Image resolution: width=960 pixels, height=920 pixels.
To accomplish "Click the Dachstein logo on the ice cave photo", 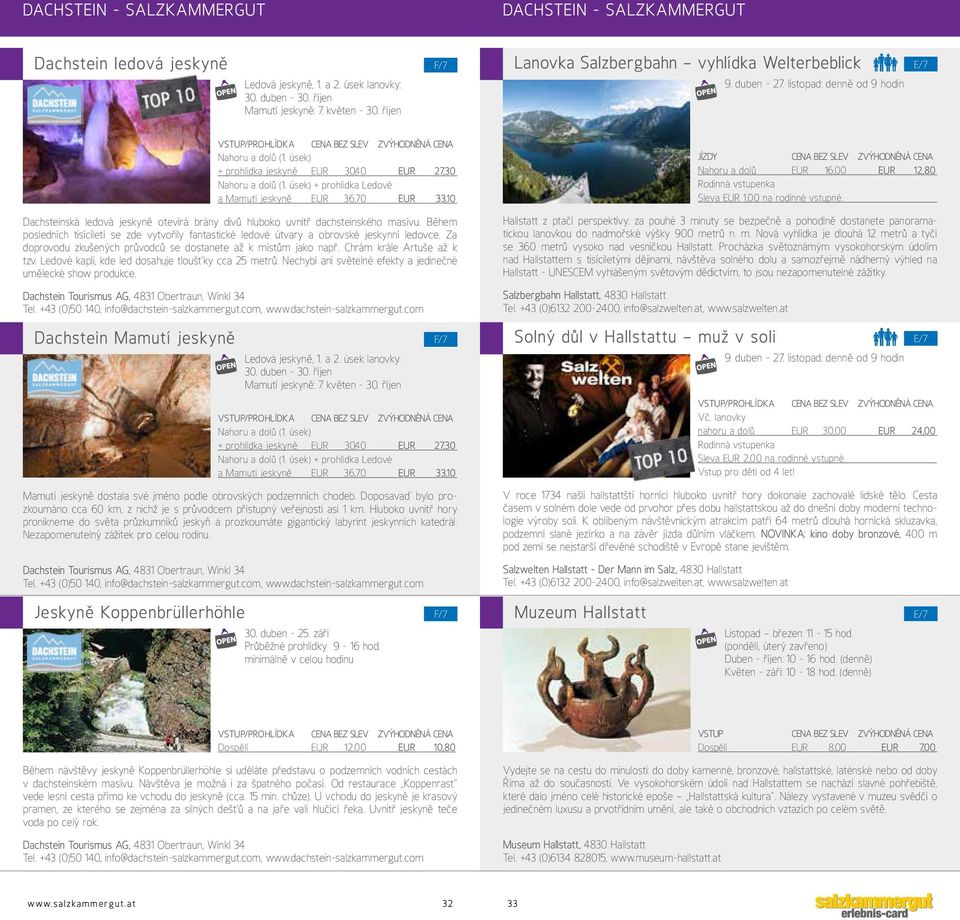I will click(54, 106).
